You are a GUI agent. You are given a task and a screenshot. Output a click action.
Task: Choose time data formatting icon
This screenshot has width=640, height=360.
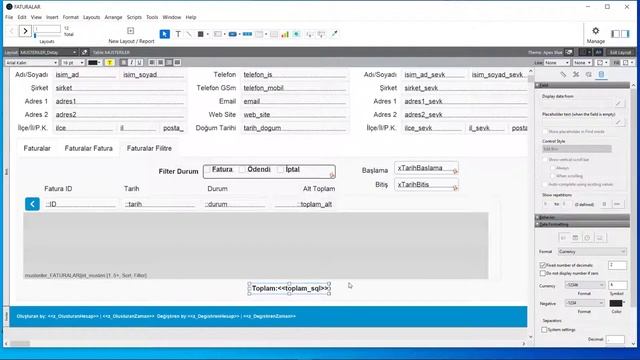(x=587, y=238)
